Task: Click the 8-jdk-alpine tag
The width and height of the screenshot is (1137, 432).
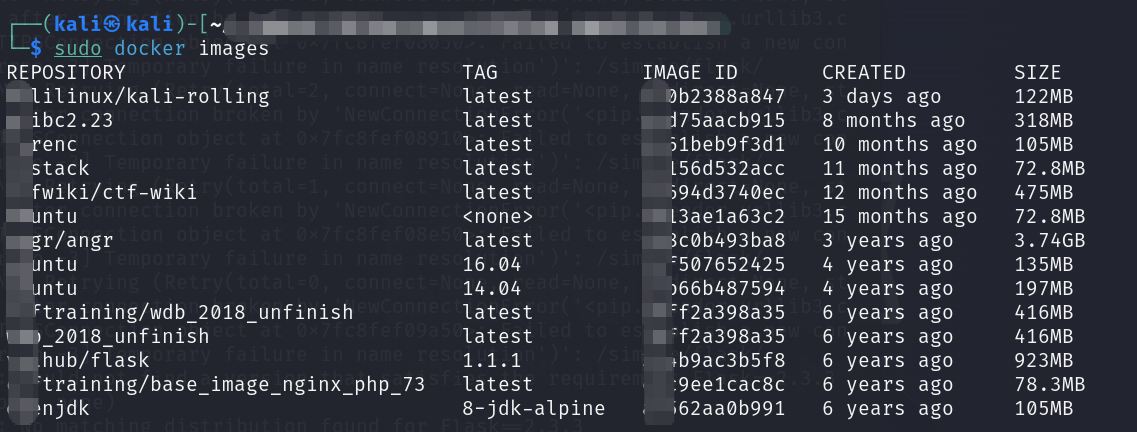Action: point(534,408)
